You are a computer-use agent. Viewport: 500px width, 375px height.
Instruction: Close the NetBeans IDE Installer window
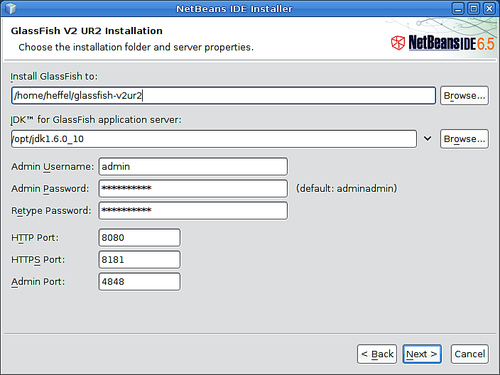(489, 8)
